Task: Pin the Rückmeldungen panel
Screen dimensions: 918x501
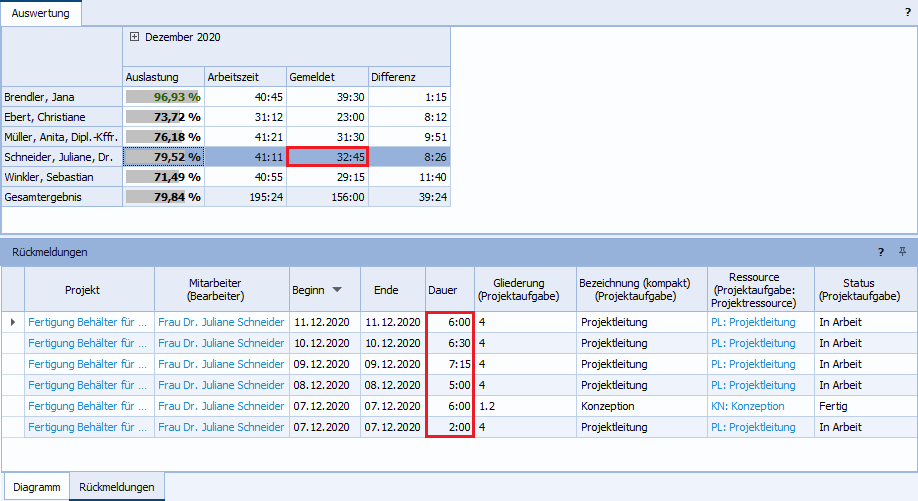Action: pos(902,252)
